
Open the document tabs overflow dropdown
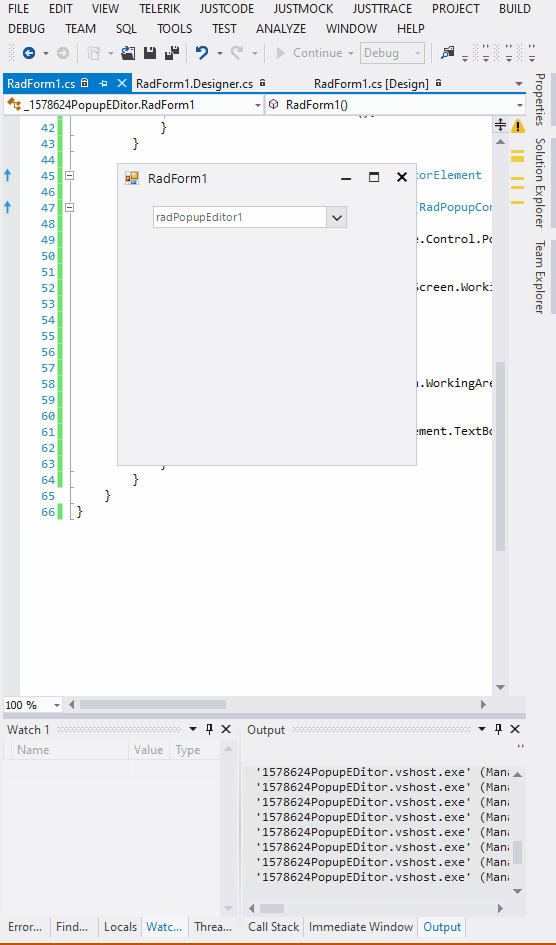pos(519,84)
